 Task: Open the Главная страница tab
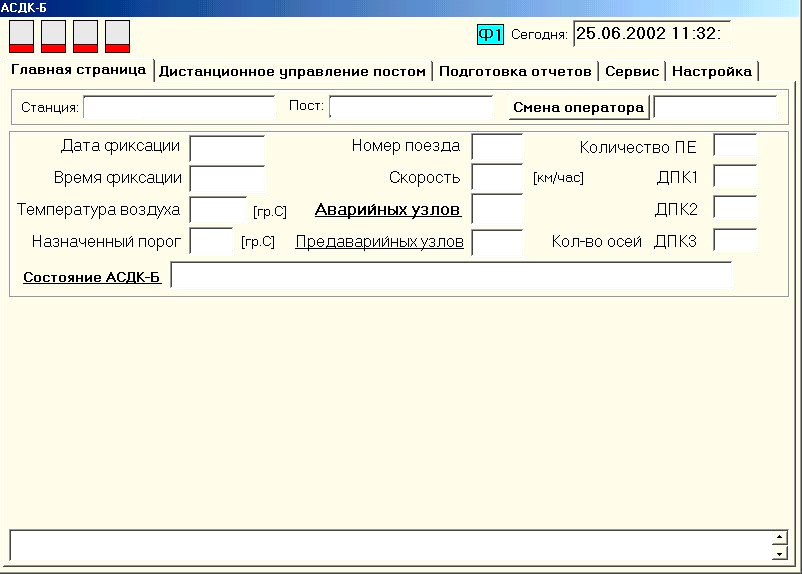pos(79,70)
